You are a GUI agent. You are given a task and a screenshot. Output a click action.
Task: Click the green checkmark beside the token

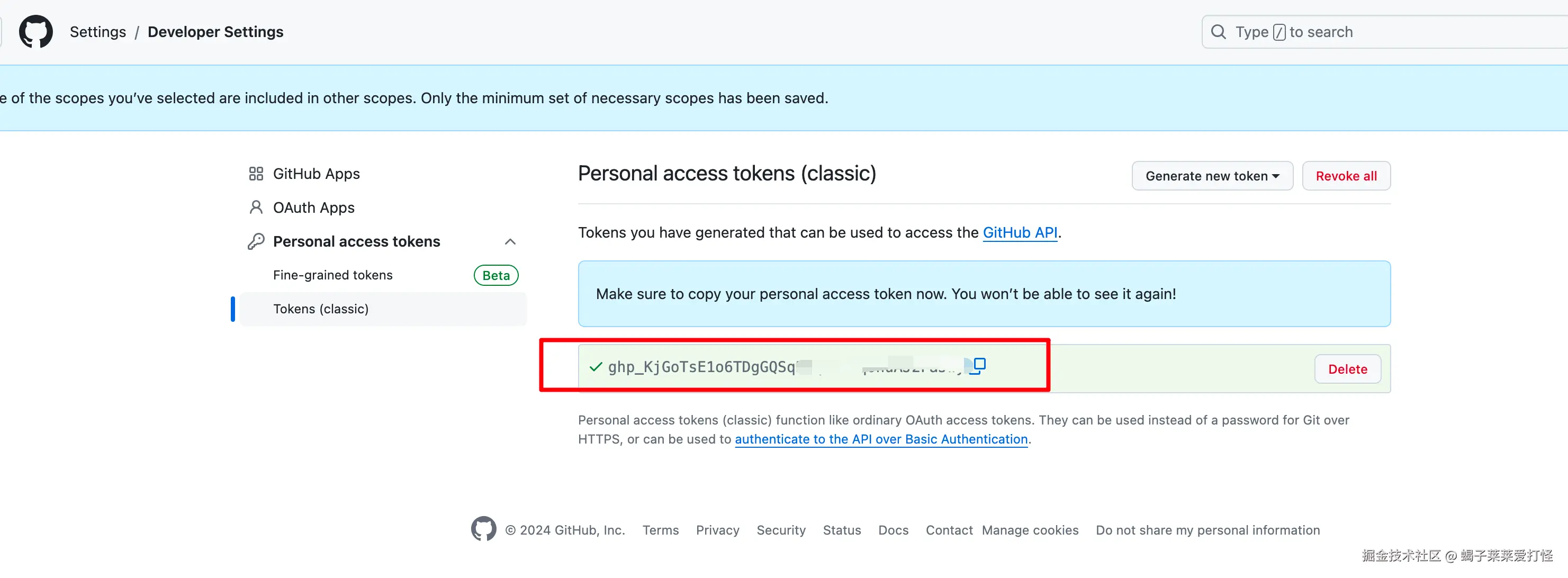tap(596, 367)
